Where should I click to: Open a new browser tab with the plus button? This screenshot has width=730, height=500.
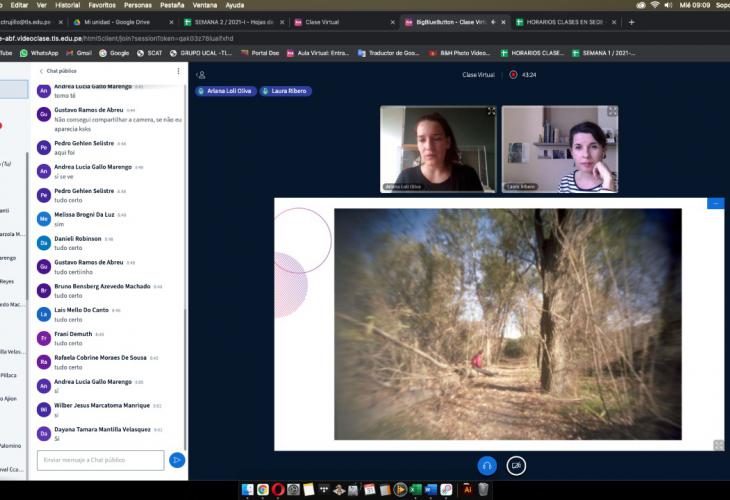[631, 22]
